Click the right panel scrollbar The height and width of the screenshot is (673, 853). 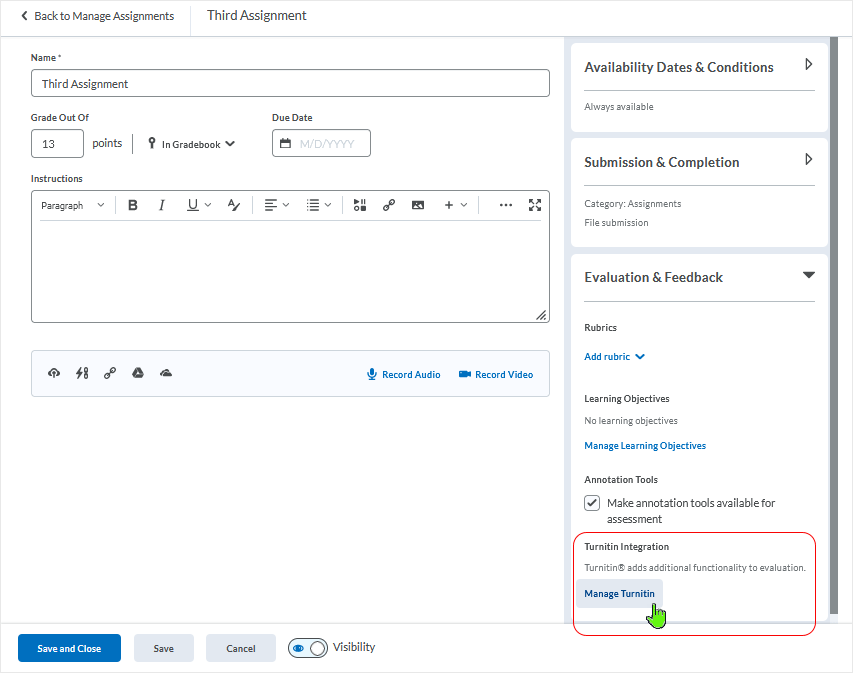(833, 325)
